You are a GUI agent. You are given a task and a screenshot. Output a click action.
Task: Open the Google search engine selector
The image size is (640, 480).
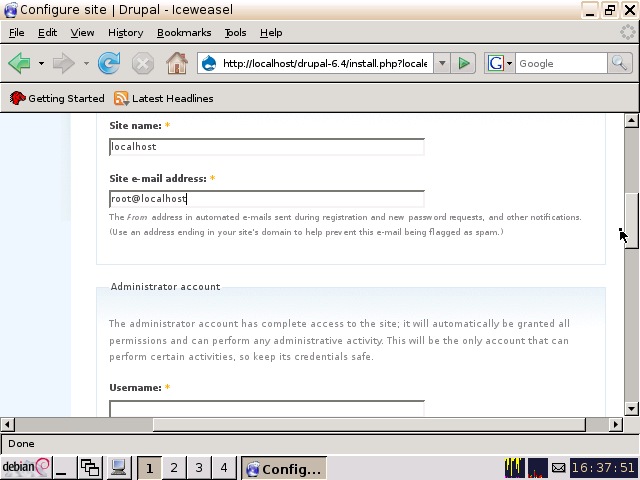pyautogui.click(x=500, y=63)
